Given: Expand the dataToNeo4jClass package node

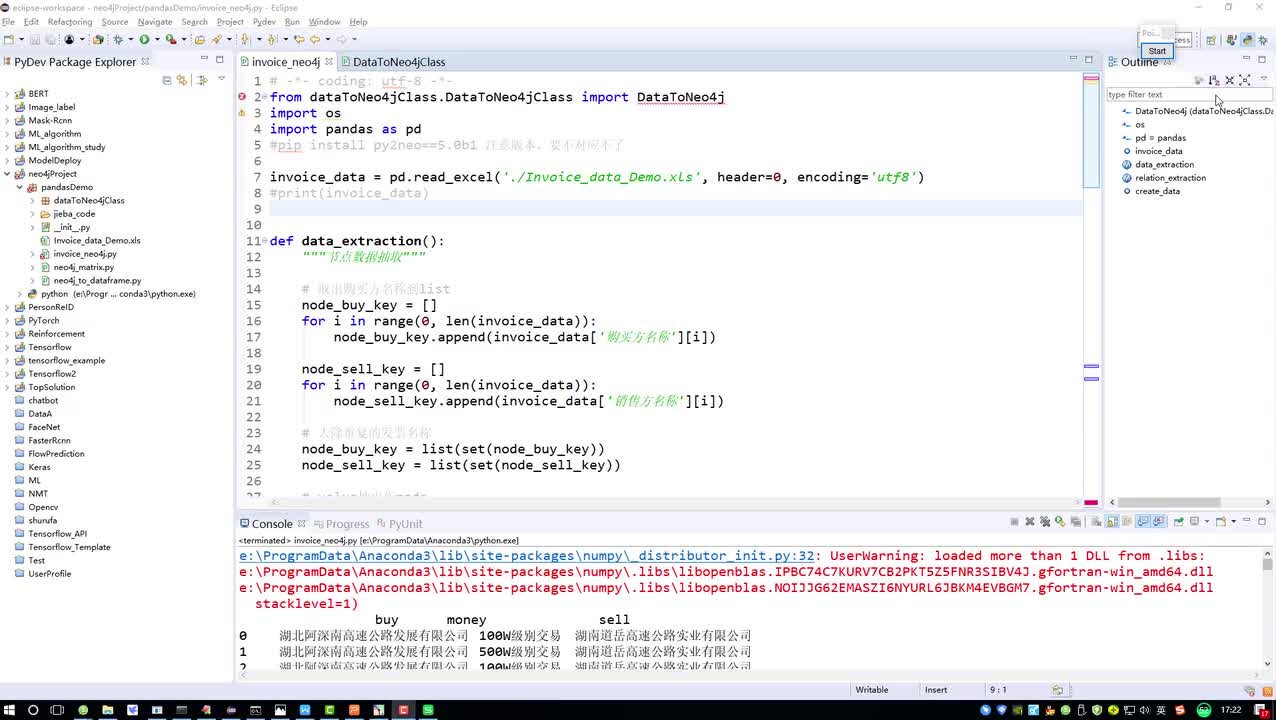Looking at the screenshot, I should coord(32,201).
